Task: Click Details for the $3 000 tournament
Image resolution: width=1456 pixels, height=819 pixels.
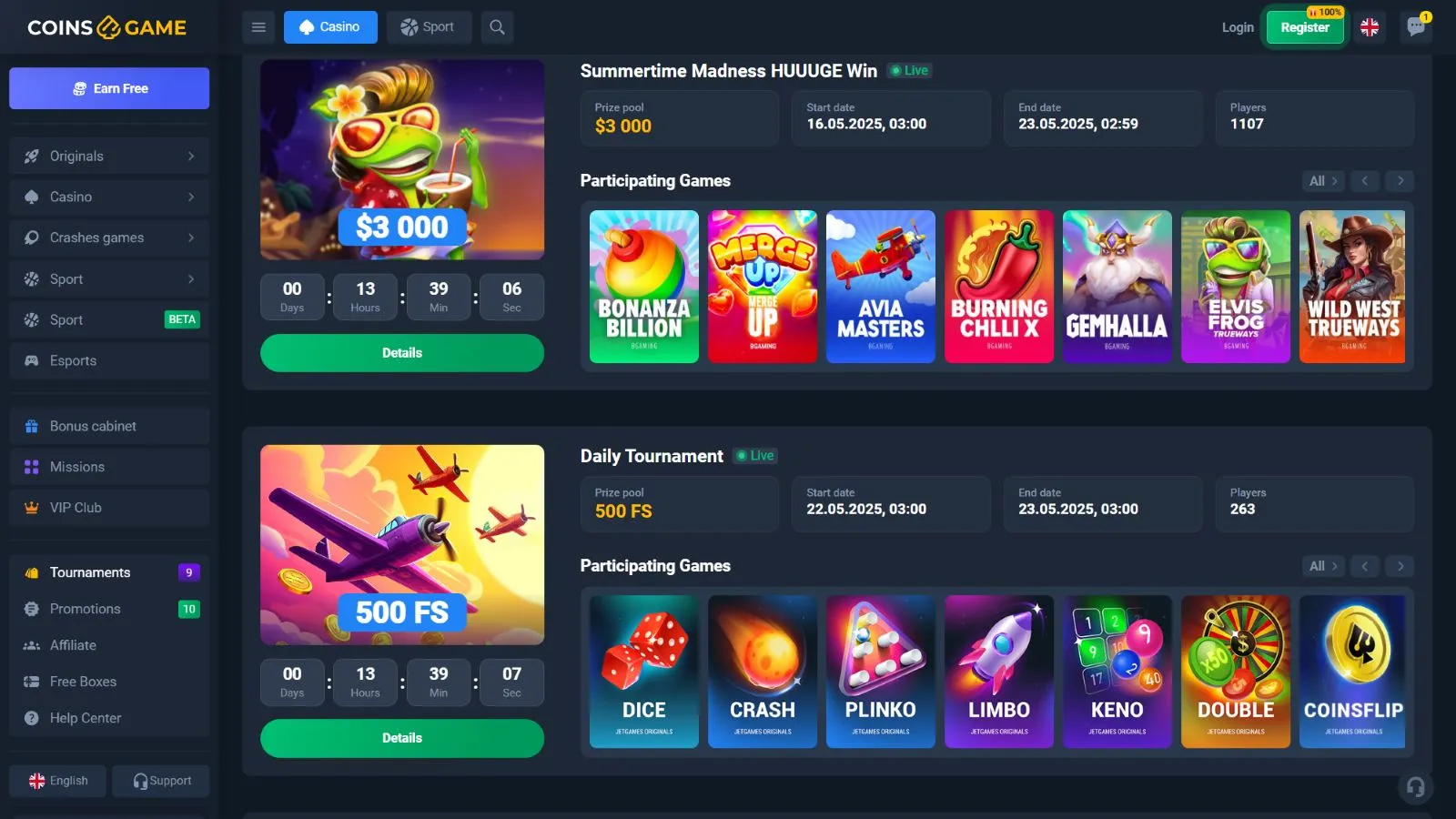Action: point(402,353)
